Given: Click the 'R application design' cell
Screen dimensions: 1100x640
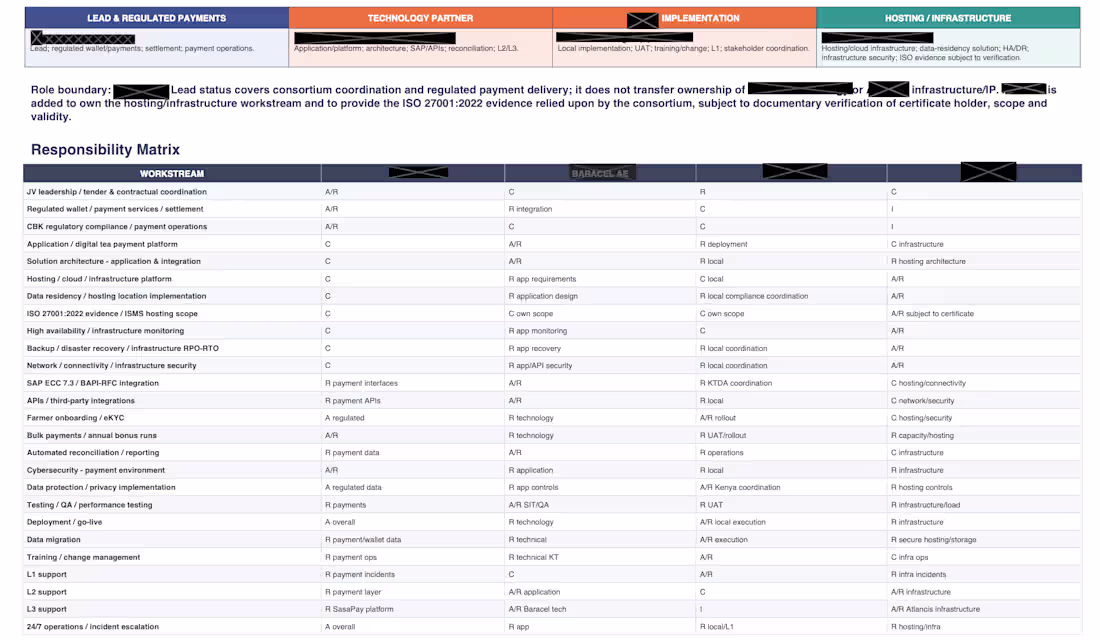Looking at the screenshot, I should pos(543,296).
